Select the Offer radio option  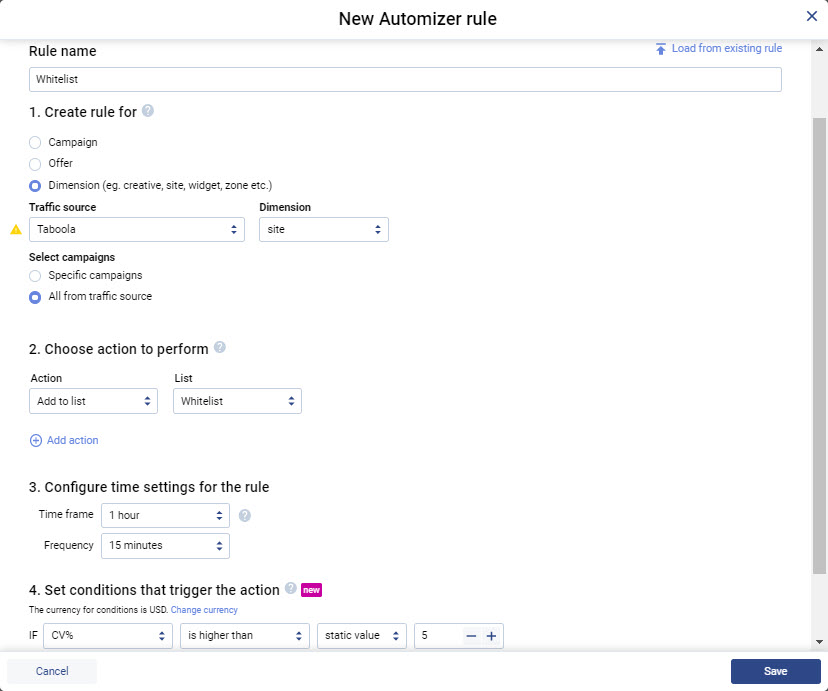(x=36, y=164)
